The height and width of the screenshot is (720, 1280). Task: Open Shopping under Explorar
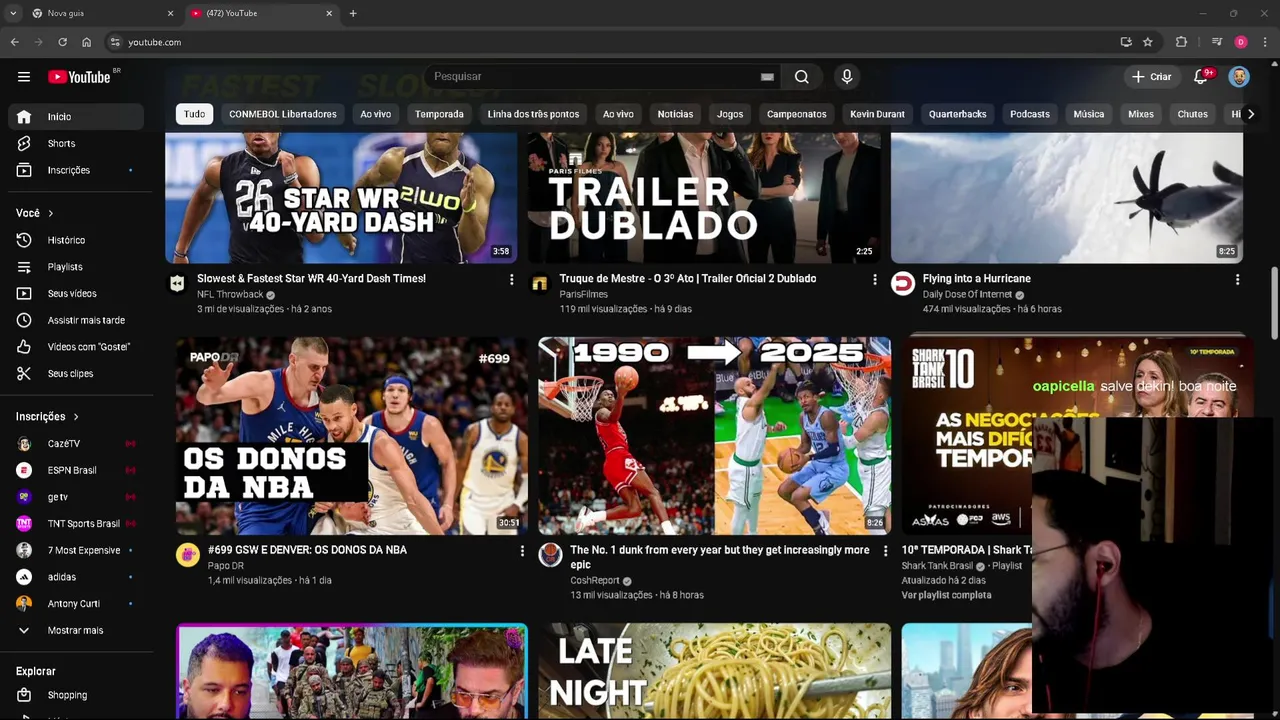tap(76, 695)
